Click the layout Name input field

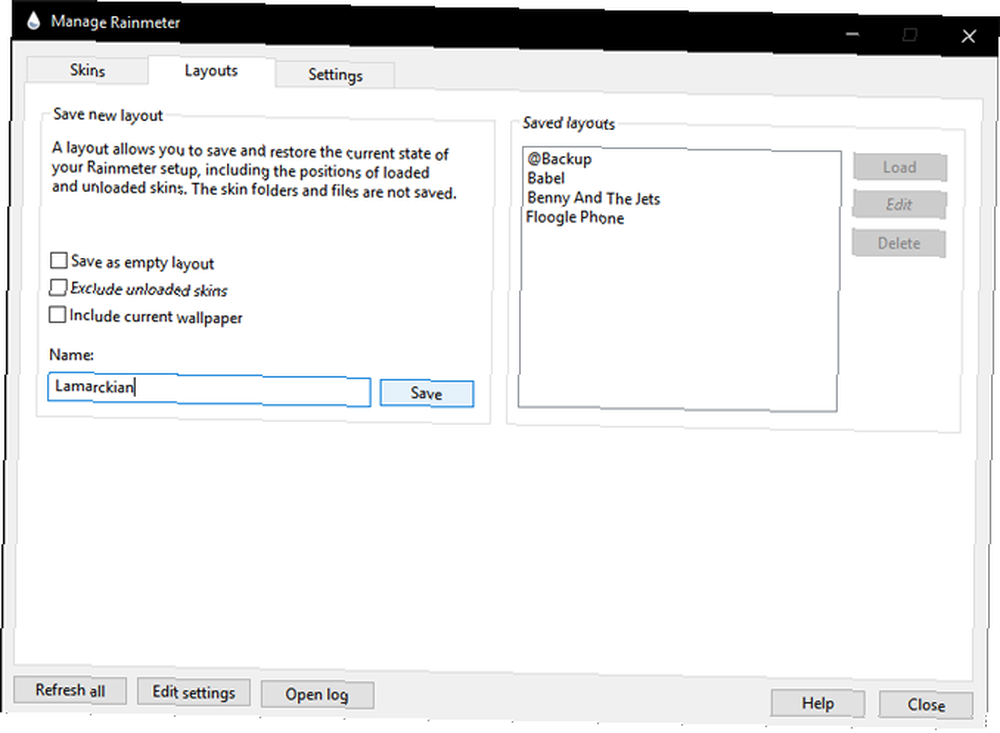pyautogui.click(x=209, y=390)
